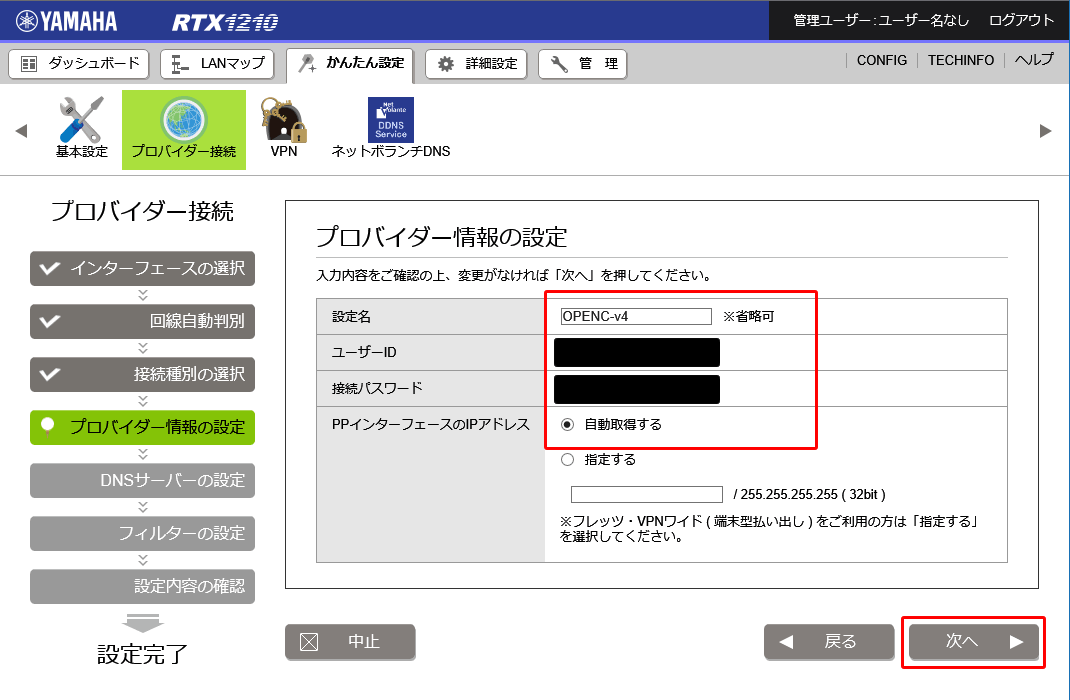The image size is (1070, 700).
Task: Click the 設定完了 text
Action: coord(142,654)
